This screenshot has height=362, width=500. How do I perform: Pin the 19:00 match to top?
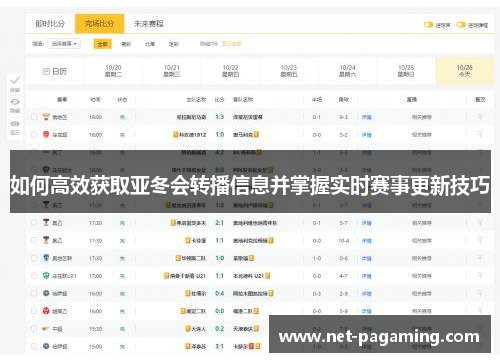[480, 117]
